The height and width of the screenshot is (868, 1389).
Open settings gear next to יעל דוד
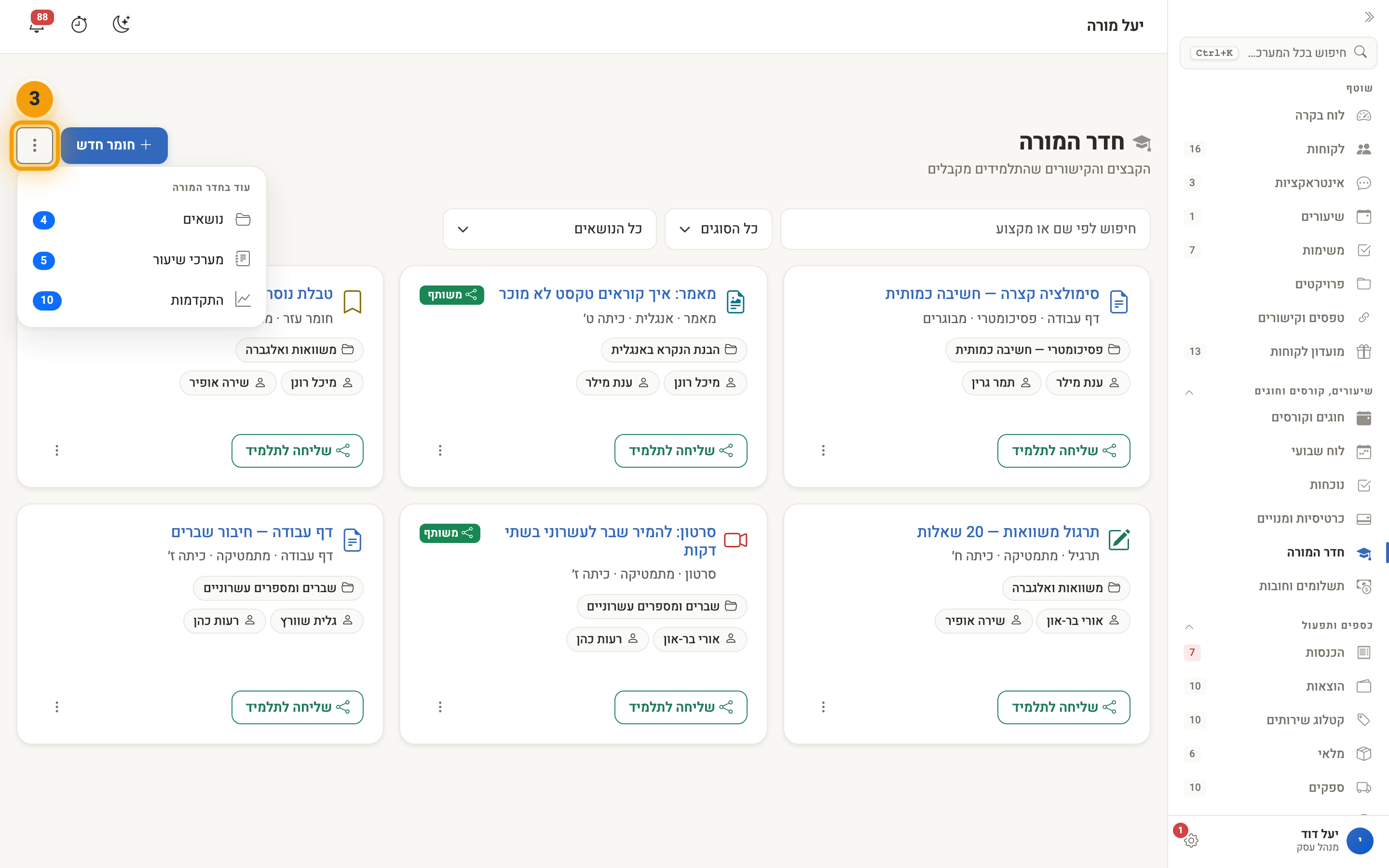coord(1191,841)
